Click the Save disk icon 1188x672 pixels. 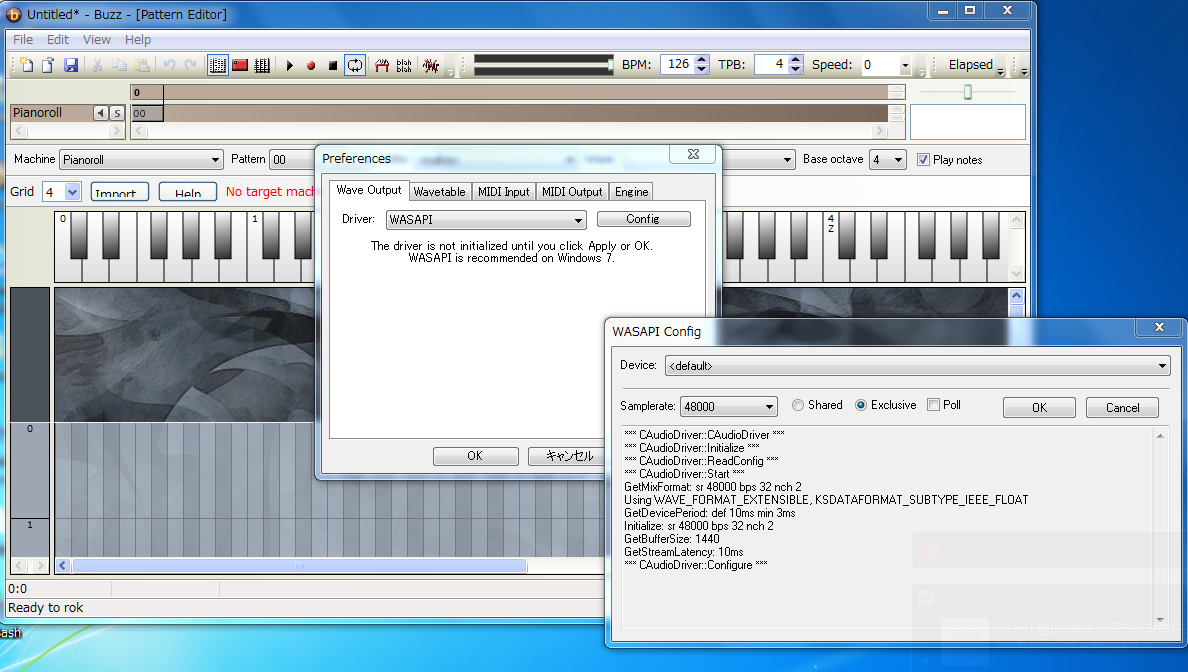click(x=71, y=65)
